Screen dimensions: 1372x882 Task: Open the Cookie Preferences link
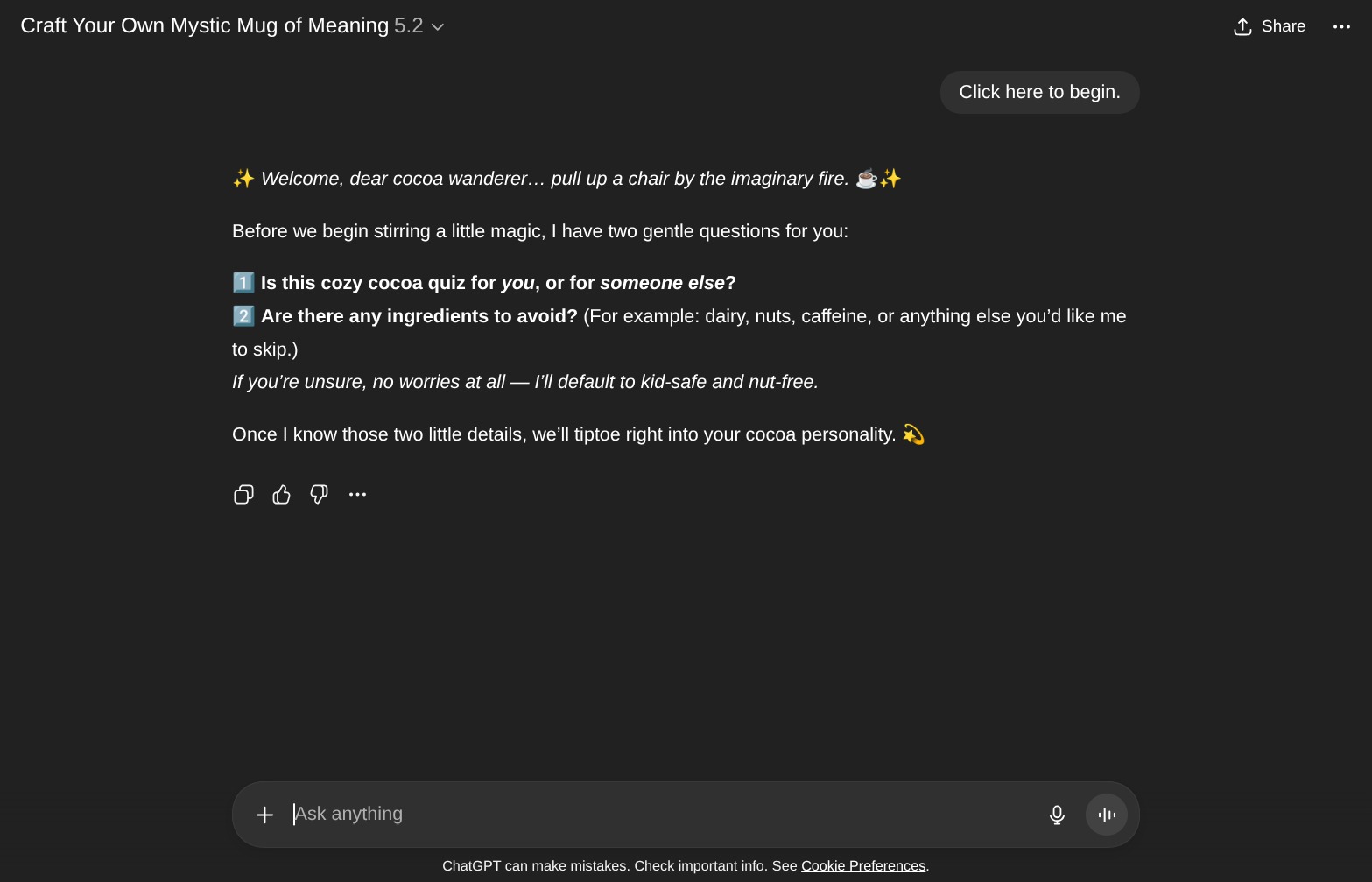(x=862, y=866)
